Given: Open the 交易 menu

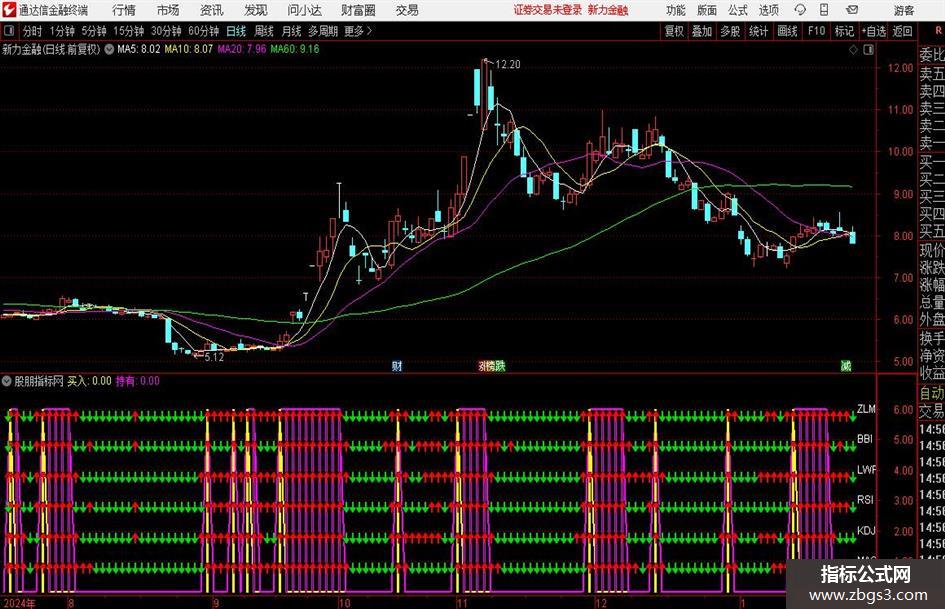Looking at the screenshot, I should [407, 10].
